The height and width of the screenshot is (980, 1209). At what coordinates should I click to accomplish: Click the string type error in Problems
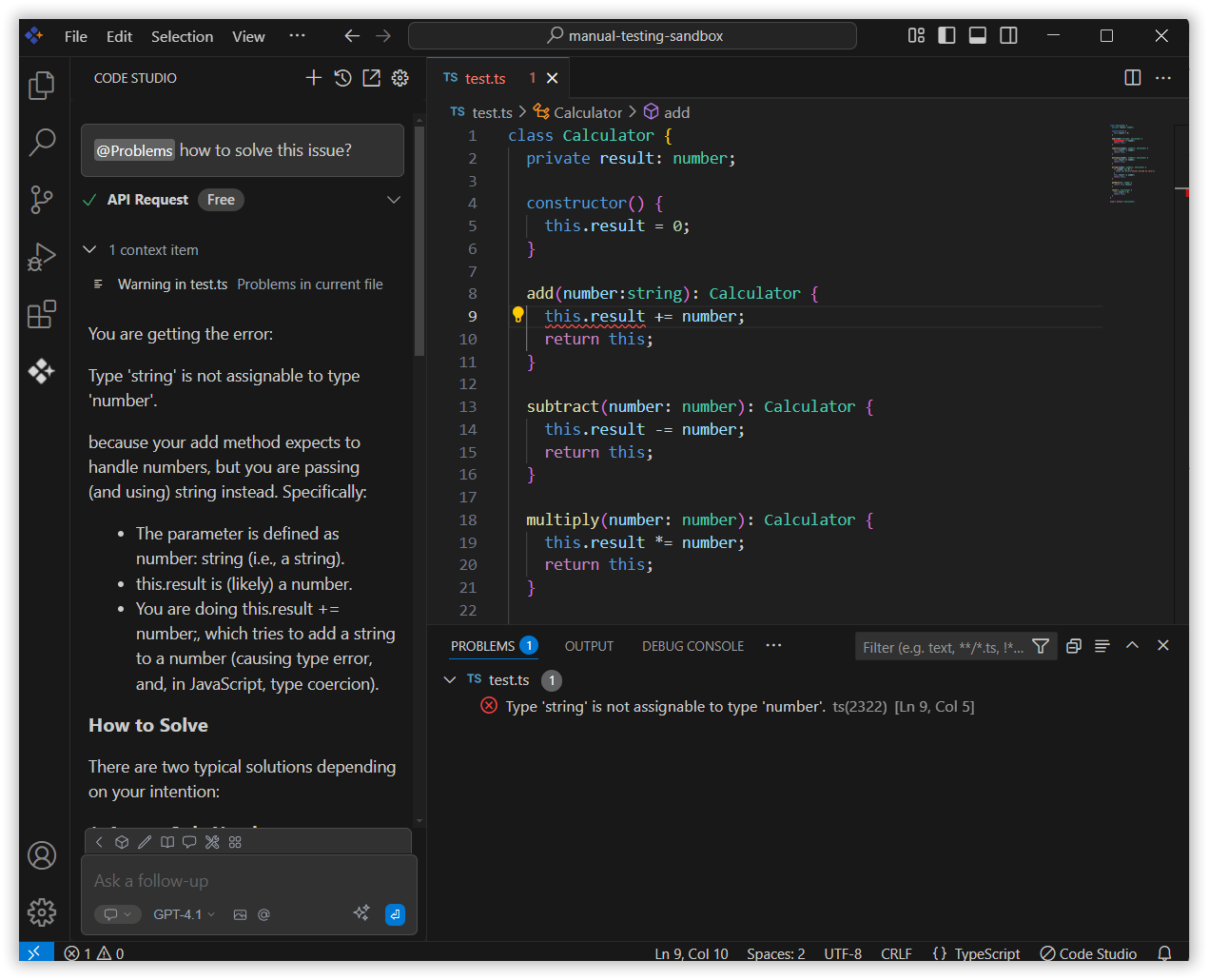665,707
